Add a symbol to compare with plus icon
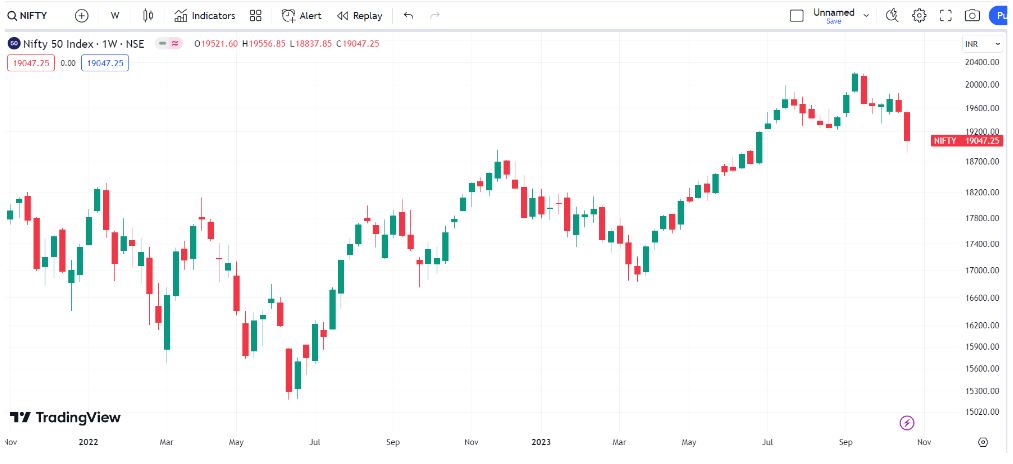 (x=81, y=16)
